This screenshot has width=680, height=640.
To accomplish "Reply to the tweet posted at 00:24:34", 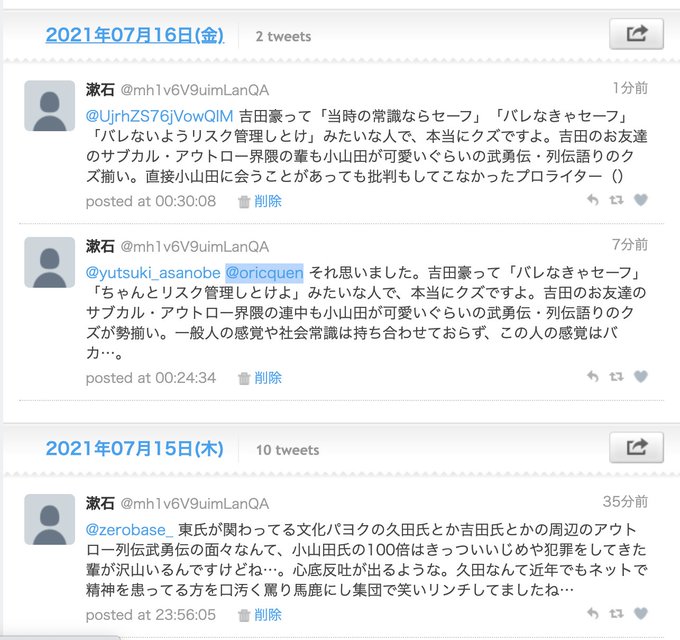I will (593, 376).
